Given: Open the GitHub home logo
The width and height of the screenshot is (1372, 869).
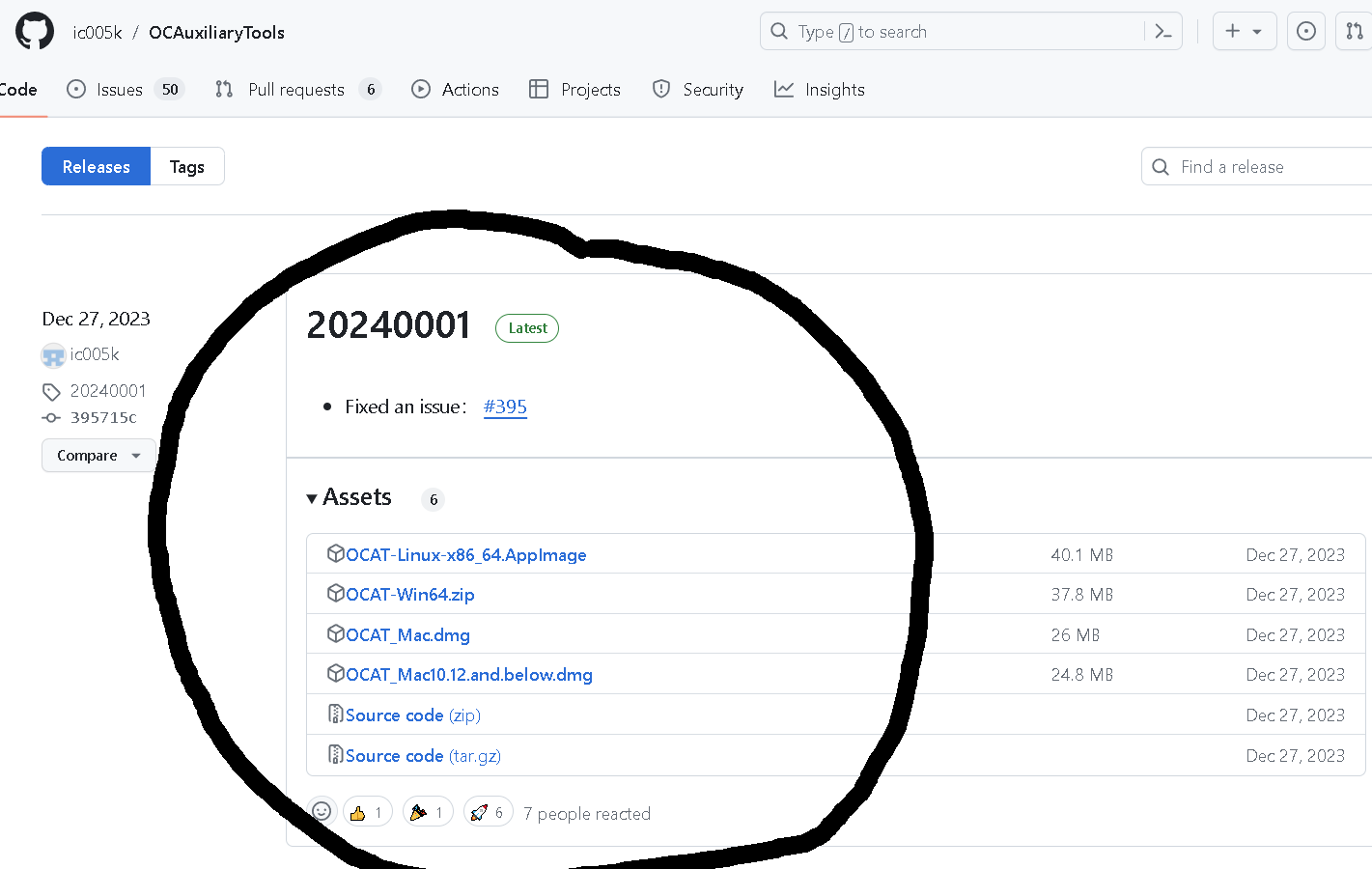Looking at the screenshot, I should pyautogui.click(x=35, y=31).
